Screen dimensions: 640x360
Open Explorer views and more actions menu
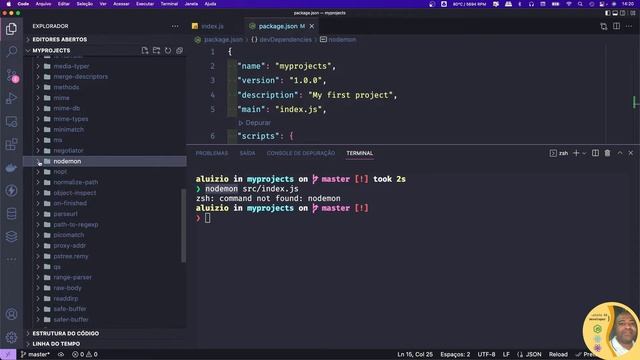pos(175,26)
